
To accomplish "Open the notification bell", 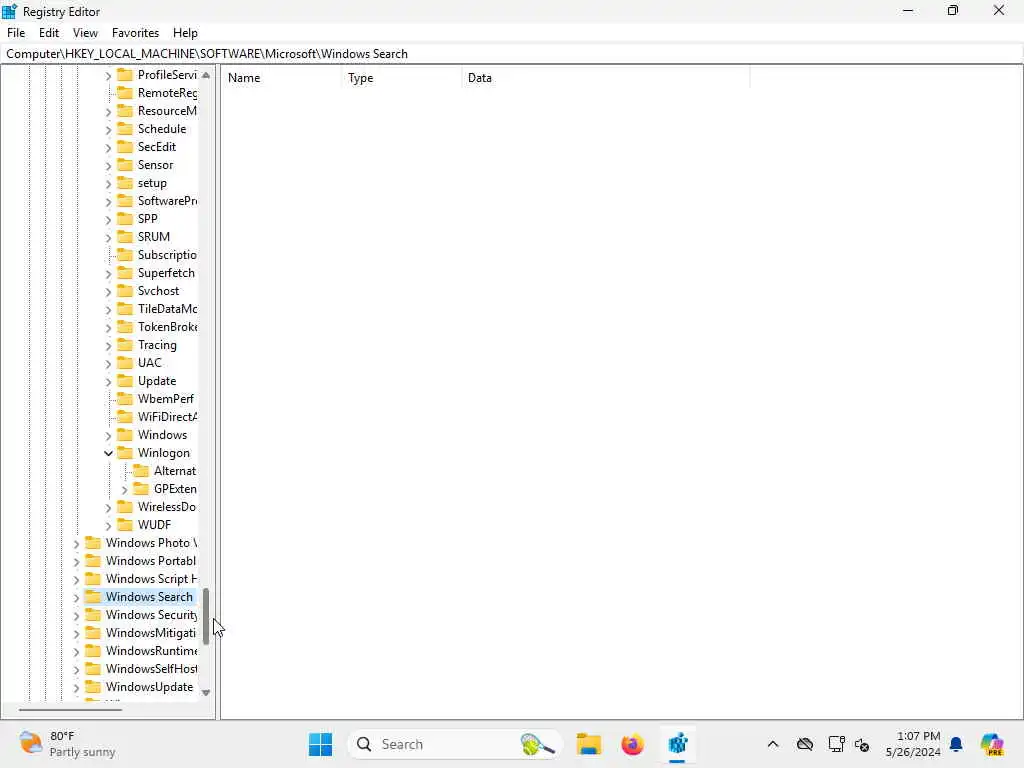I will (x=956, y=744).
